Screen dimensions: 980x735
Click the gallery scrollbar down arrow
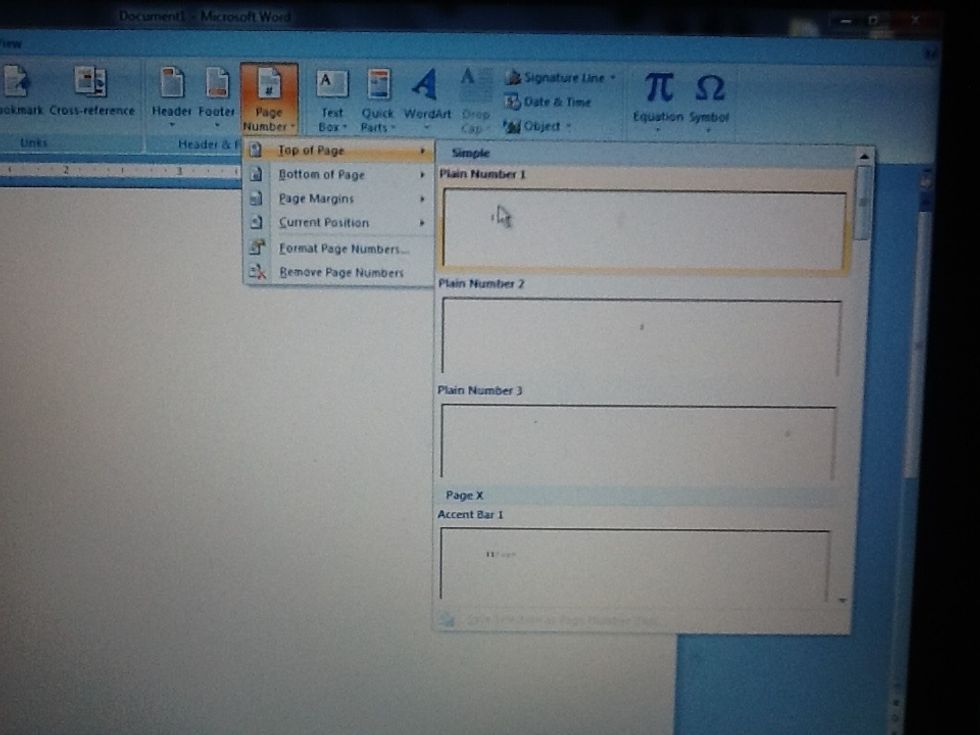(x=842, y=600)
